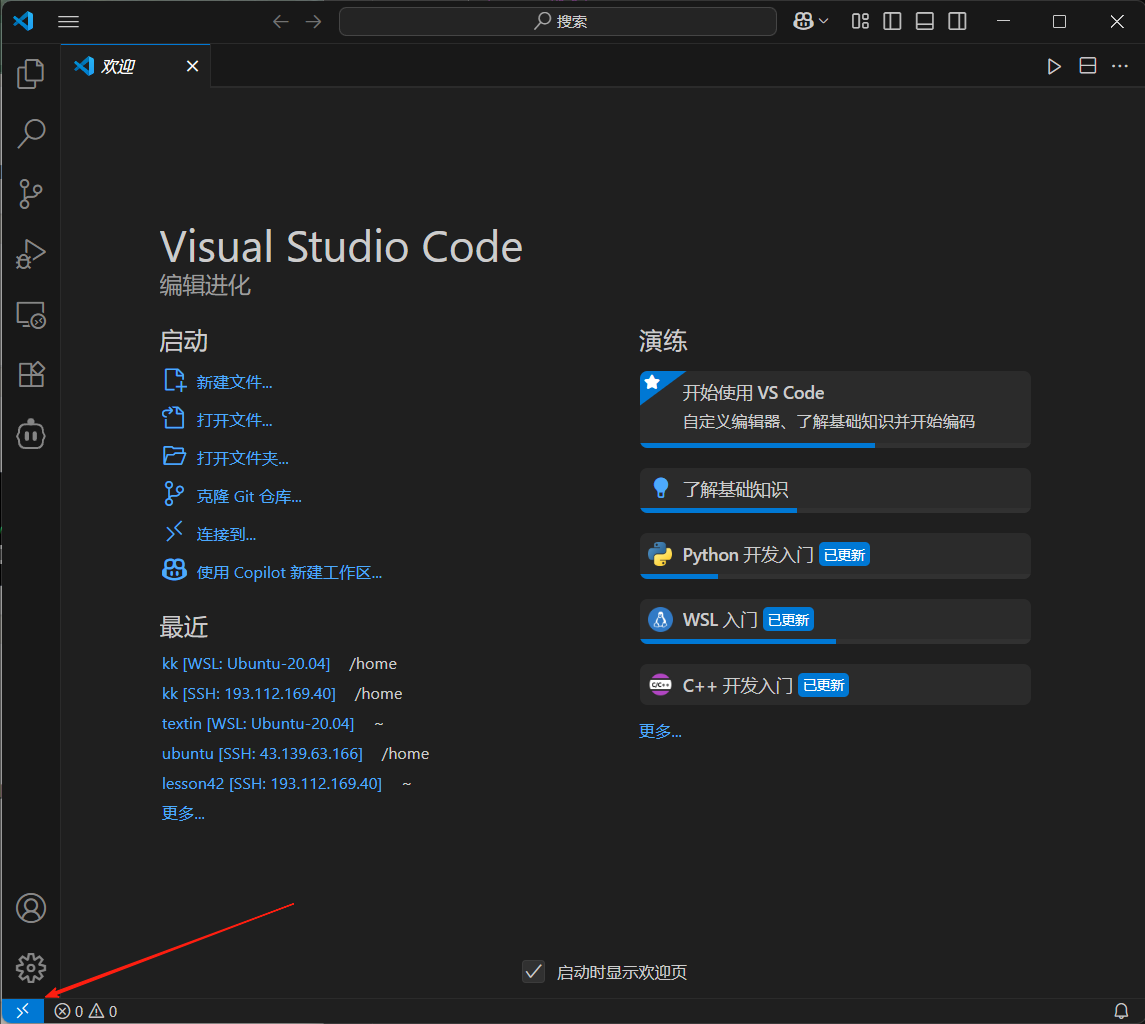The width and height of the screenshot is (1145, 1024).
Task: Open the hamburger application menu
Action: tap(69, 22)
